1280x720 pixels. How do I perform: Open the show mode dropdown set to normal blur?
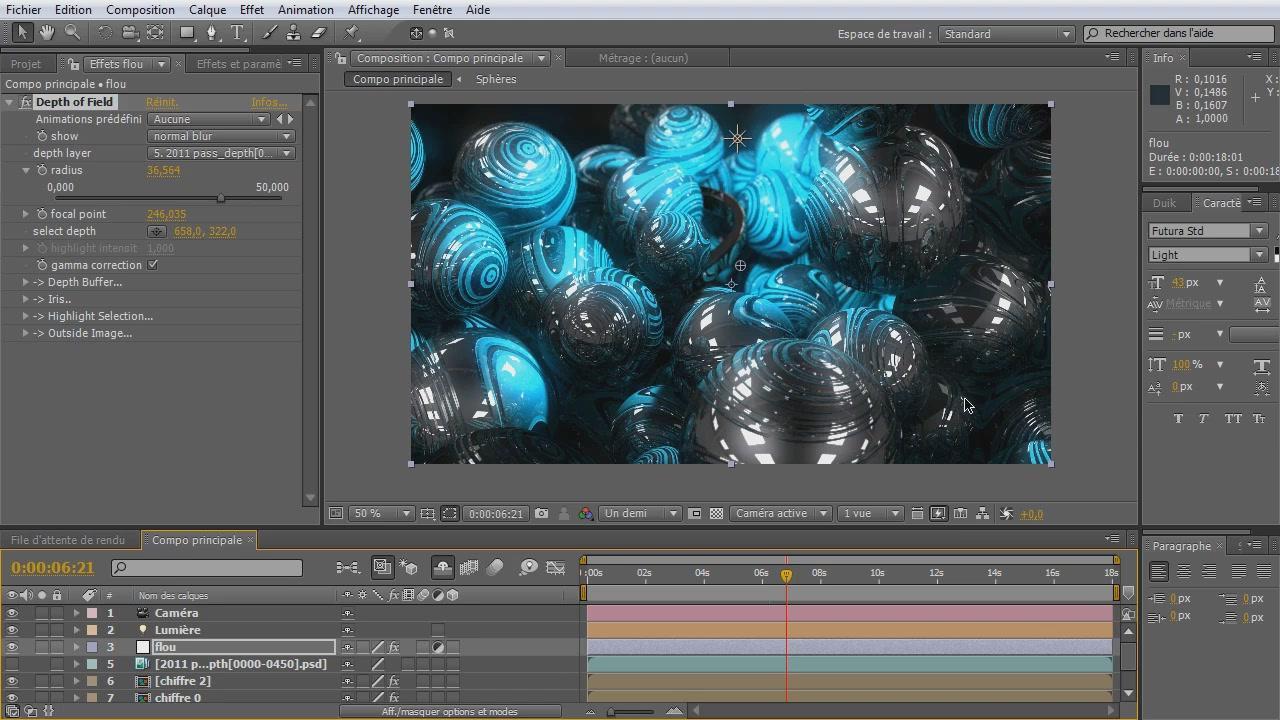tap(221, 136)
